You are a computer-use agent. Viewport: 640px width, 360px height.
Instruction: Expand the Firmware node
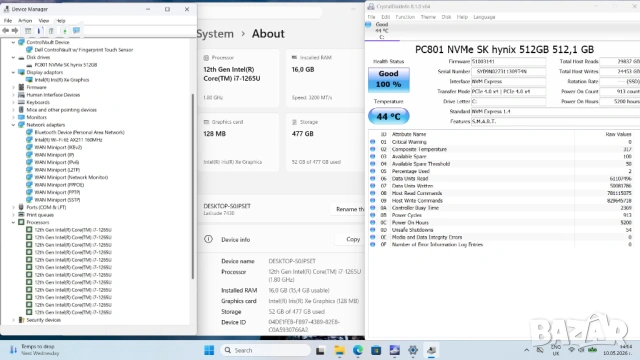coord(13,87)
